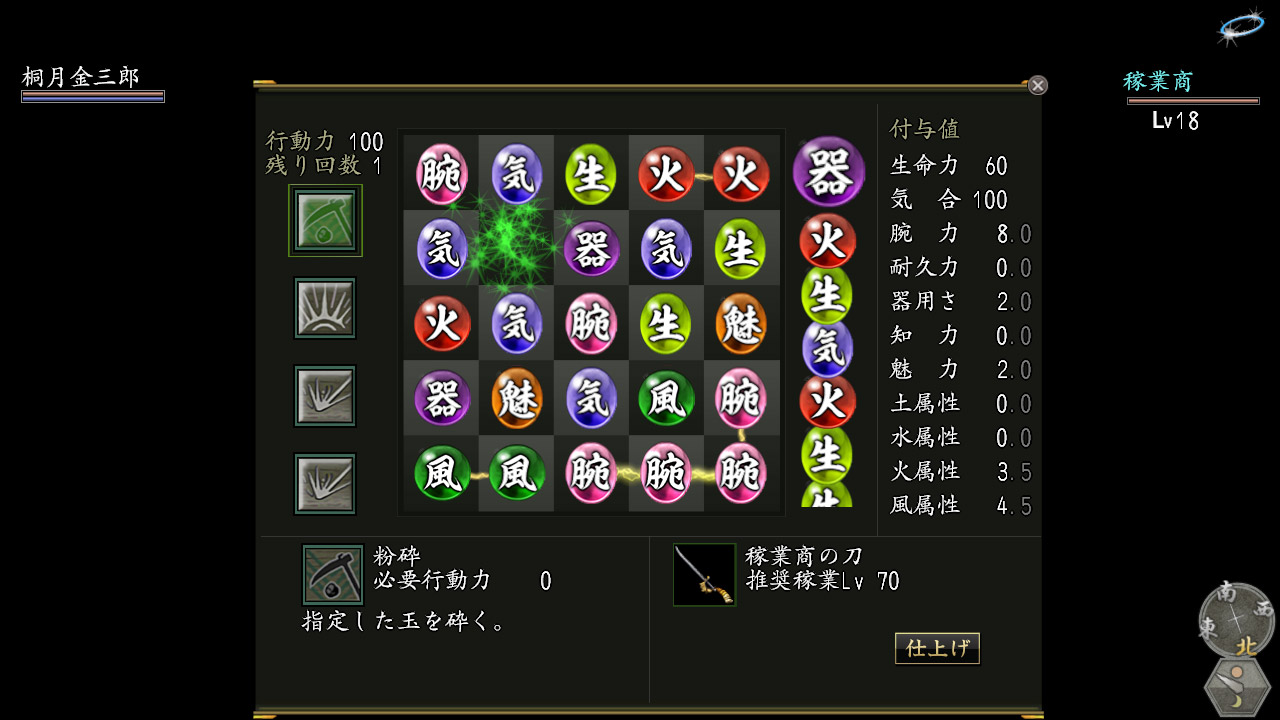Select the green 風 orb in bottom-left cell
Image resolution: width=1280 pixels, height=720 pixels.
441,473
